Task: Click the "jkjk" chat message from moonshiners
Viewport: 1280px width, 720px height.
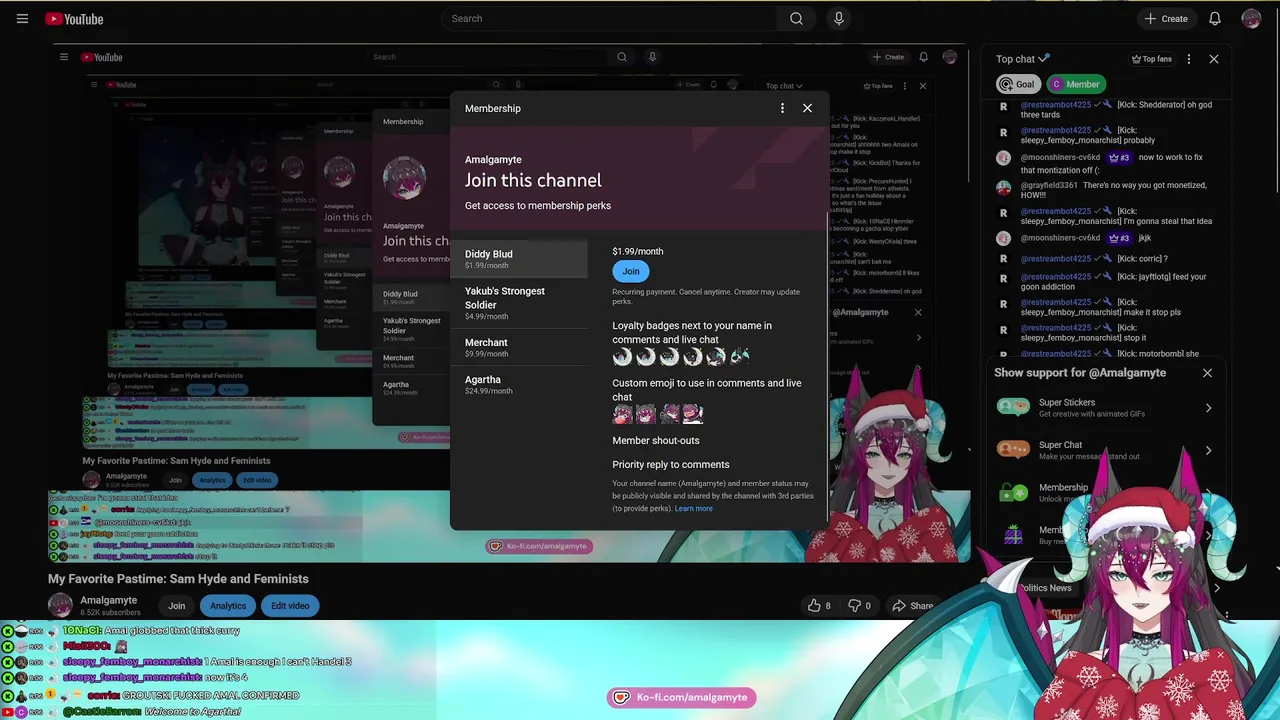Action: point(1145,238)
